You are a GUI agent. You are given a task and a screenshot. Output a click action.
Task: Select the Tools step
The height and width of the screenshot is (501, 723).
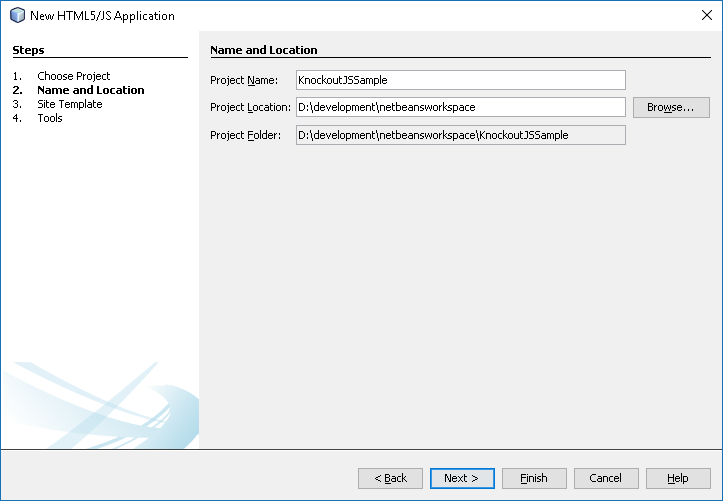click(50, 118)
